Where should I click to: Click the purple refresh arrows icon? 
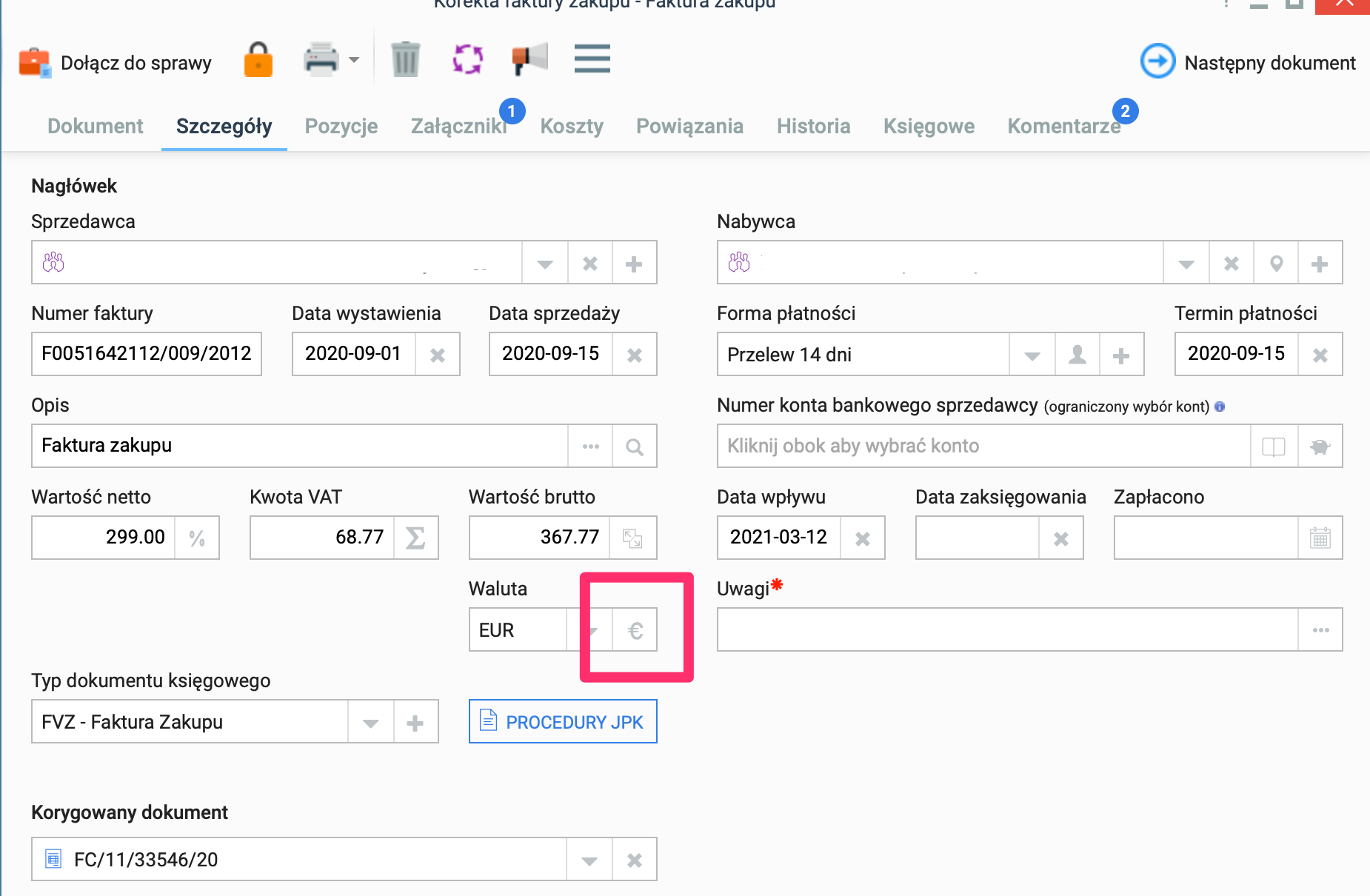coord(468,59)
